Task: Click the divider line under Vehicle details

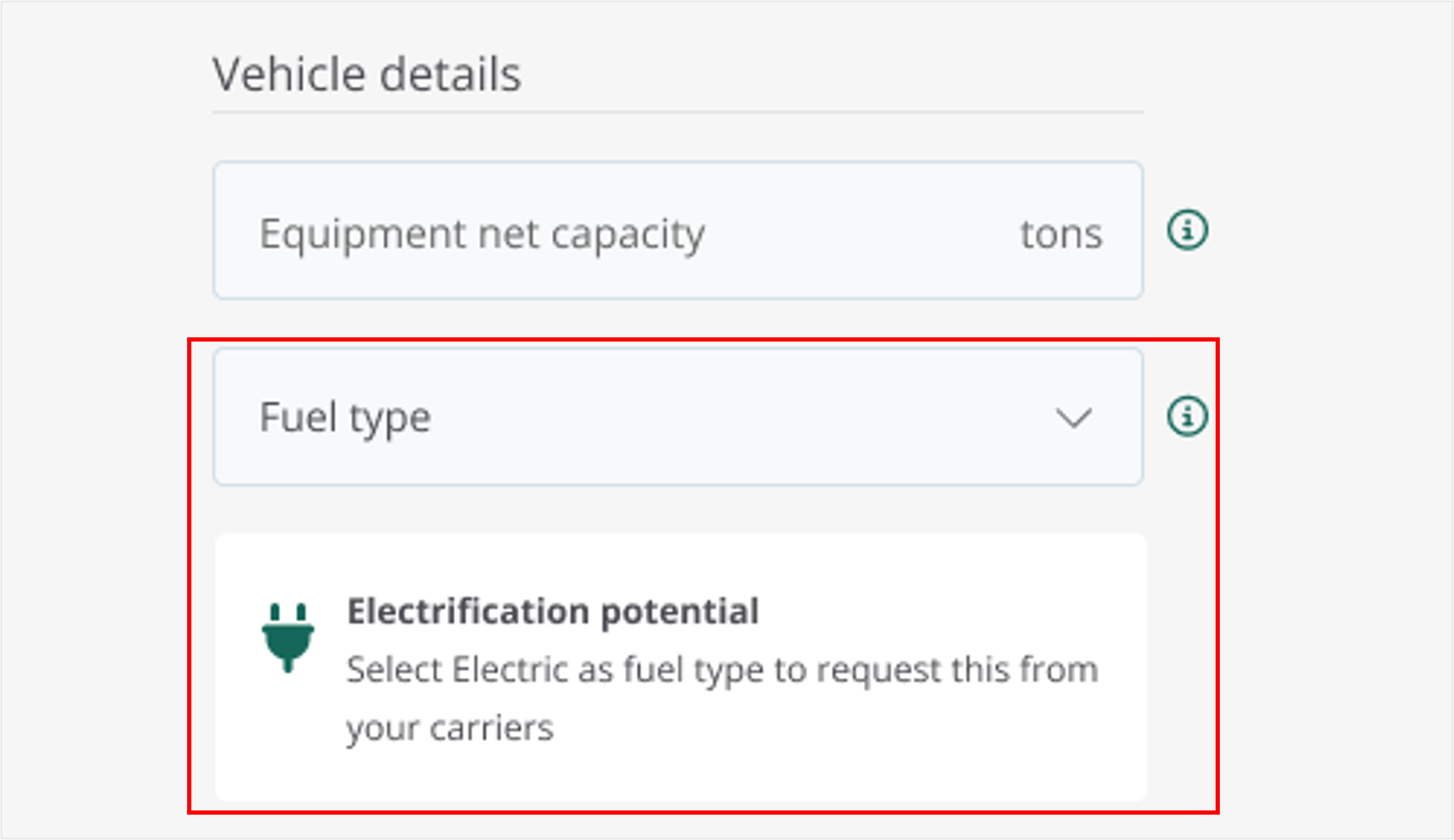Action: coord(678,112)
